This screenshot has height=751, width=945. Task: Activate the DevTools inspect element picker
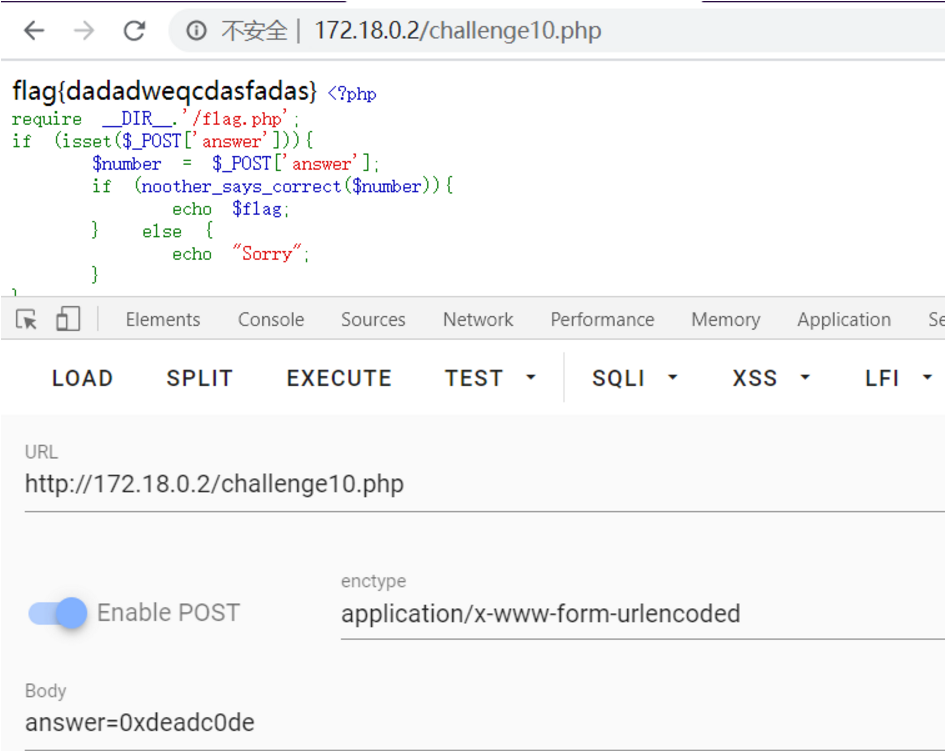pos(27,319)
